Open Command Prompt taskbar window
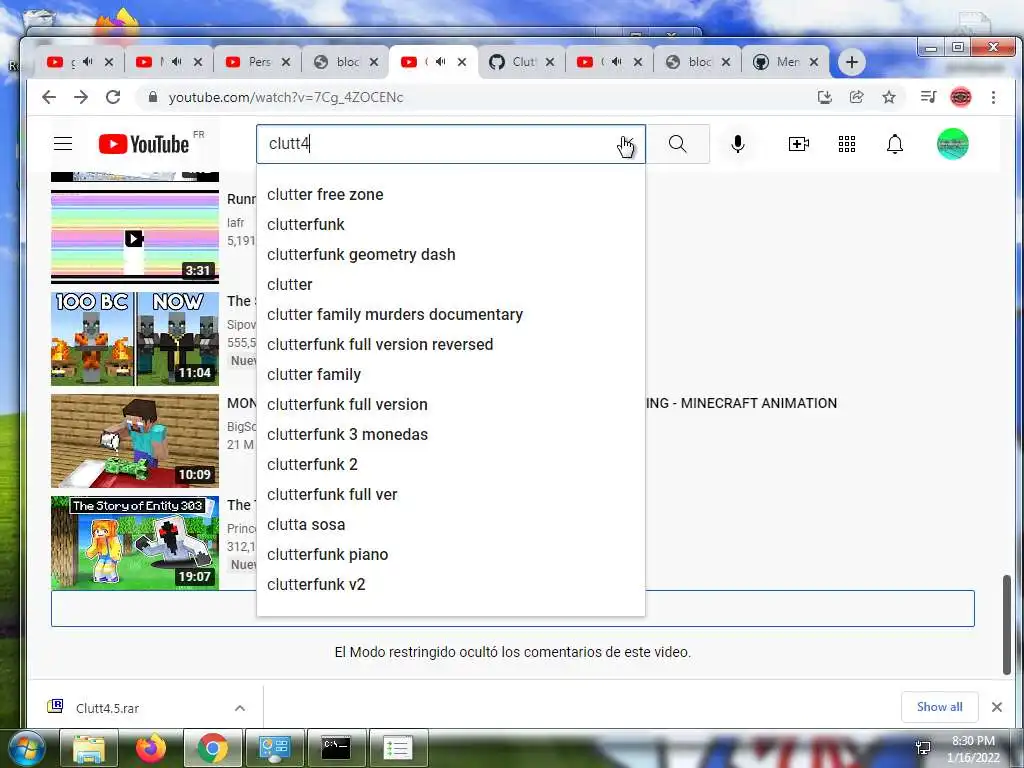Screen dimensions: 1024x768 336,748
